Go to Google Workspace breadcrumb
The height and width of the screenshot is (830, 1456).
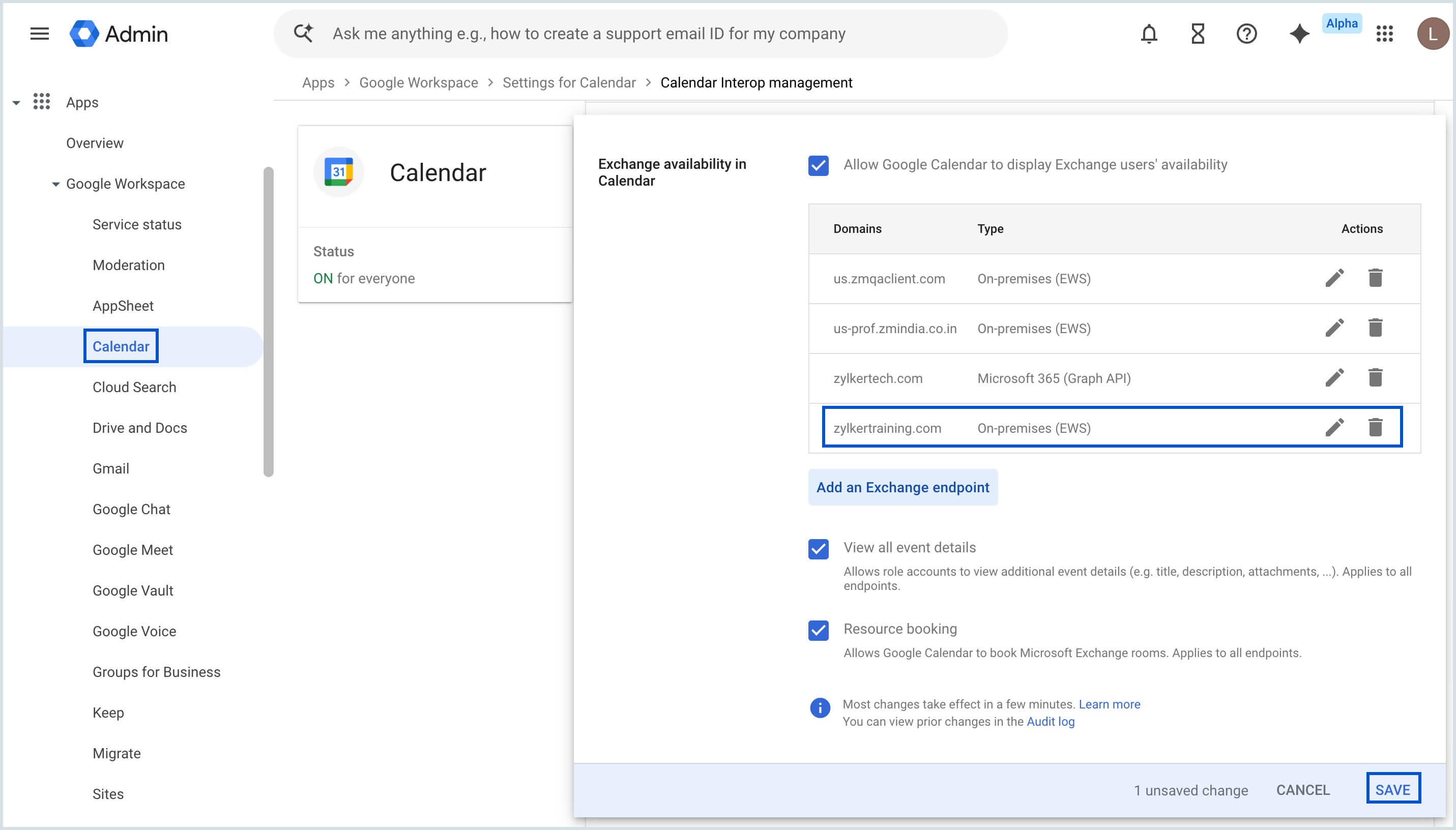coord(419,83)
